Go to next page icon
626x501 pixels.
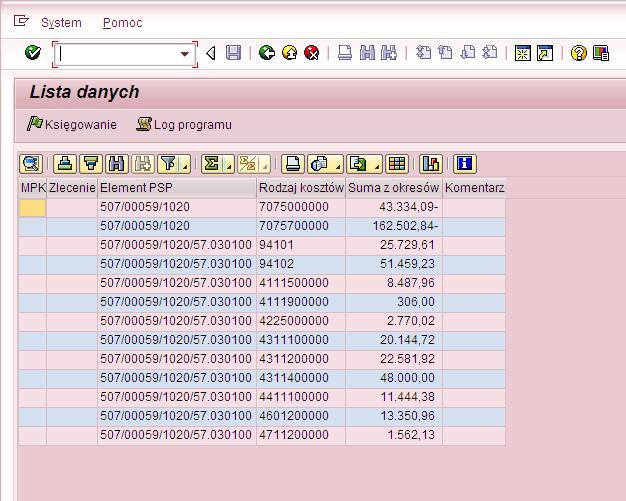point(468,53)
